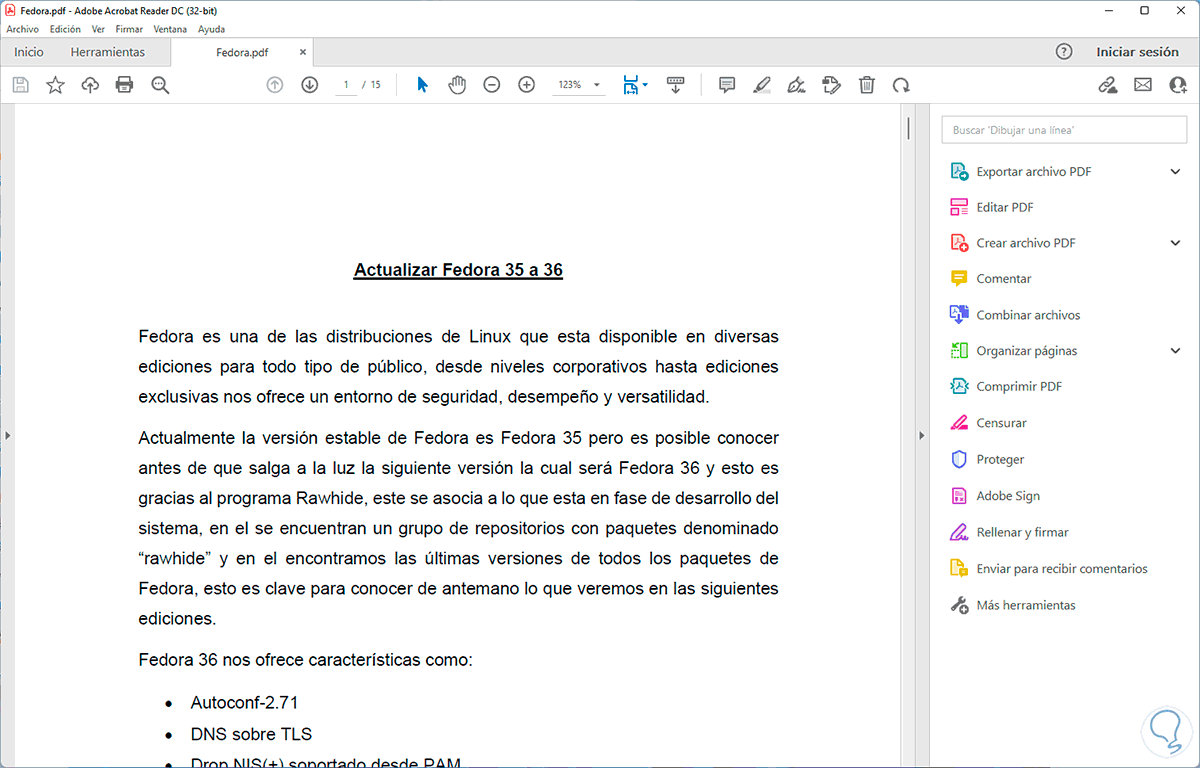This screenshot has width=1200, height=768.
Task: Delete with the trash icon
Action: [867, 85]
